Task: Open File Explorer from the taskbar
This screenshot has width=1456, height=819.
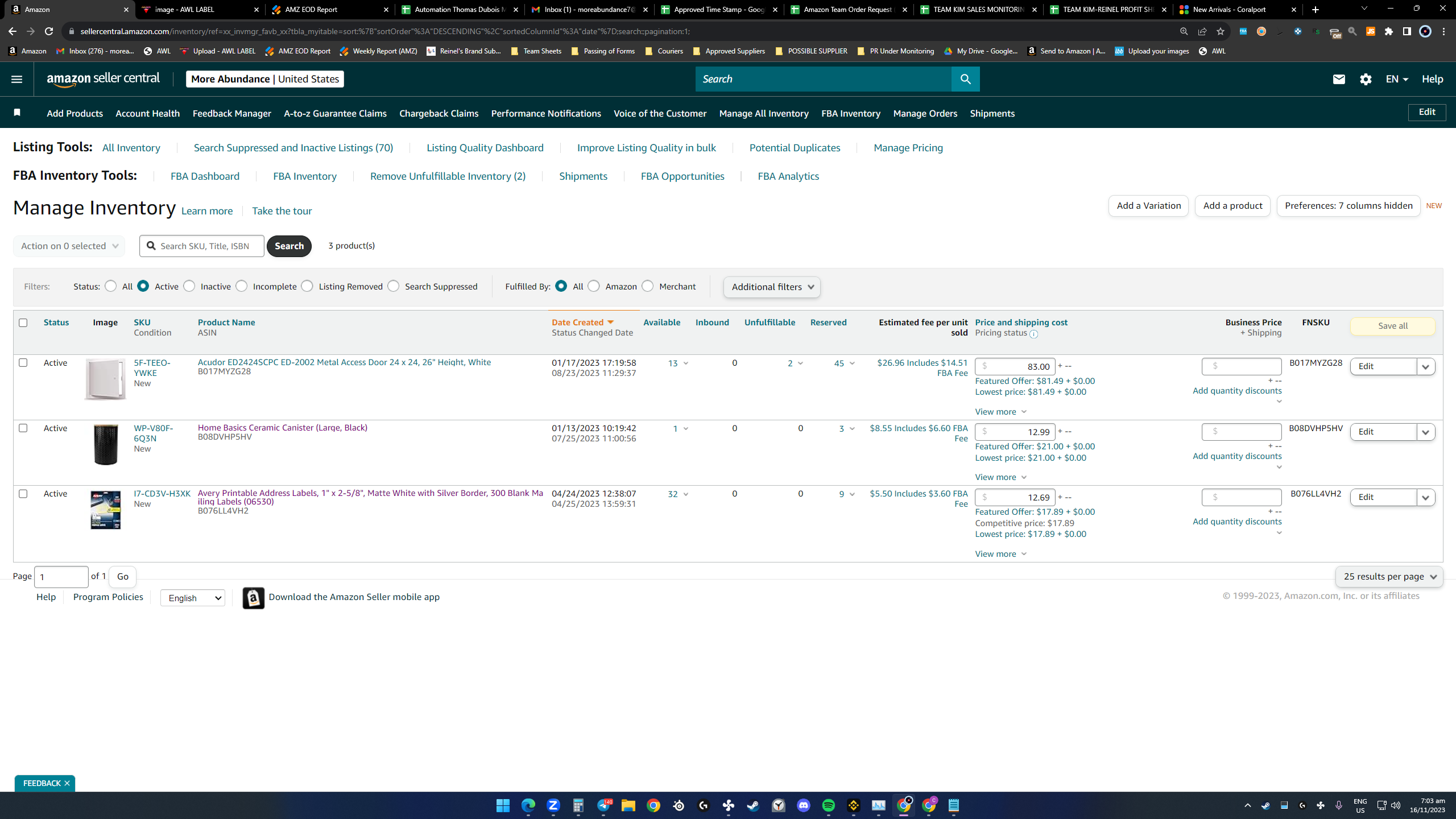Action: pyautogui.click(x=628, y=805)
